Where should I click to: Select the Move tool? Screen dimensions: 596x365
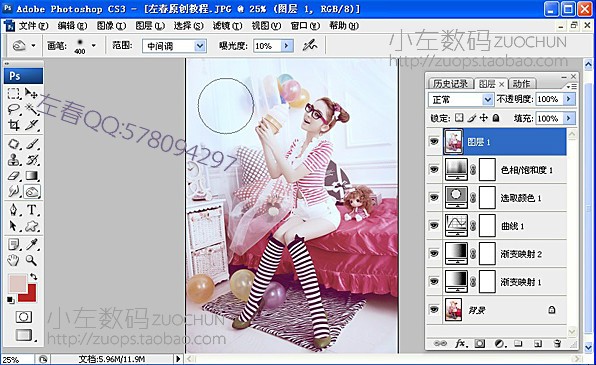coord(32,94)
